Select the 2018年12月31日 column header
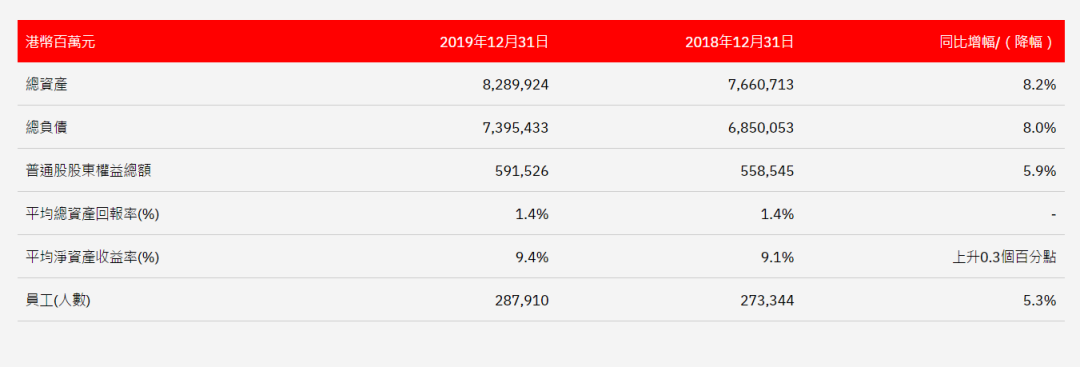 click(x=739, y=42)
